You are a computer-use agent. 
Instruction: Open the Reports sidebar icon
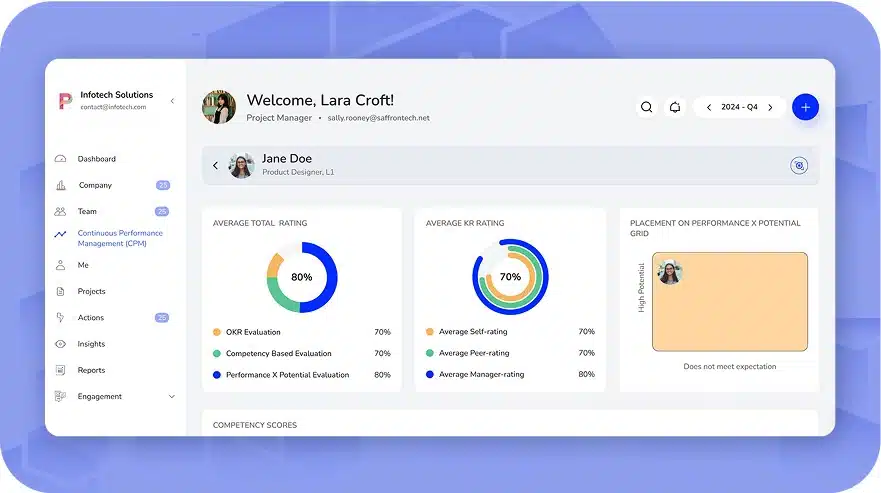(60, 370)
